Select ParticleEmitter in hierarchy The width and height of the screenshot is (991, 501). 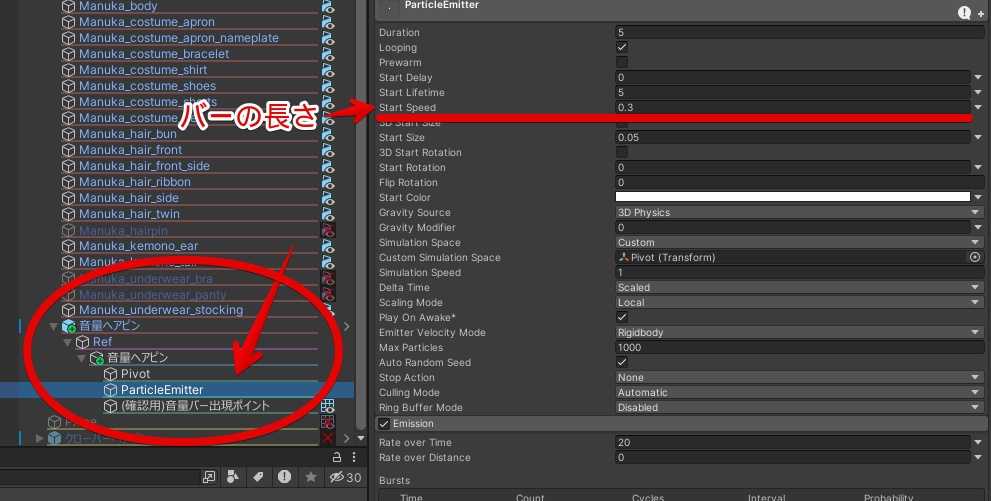click(162, 390)
